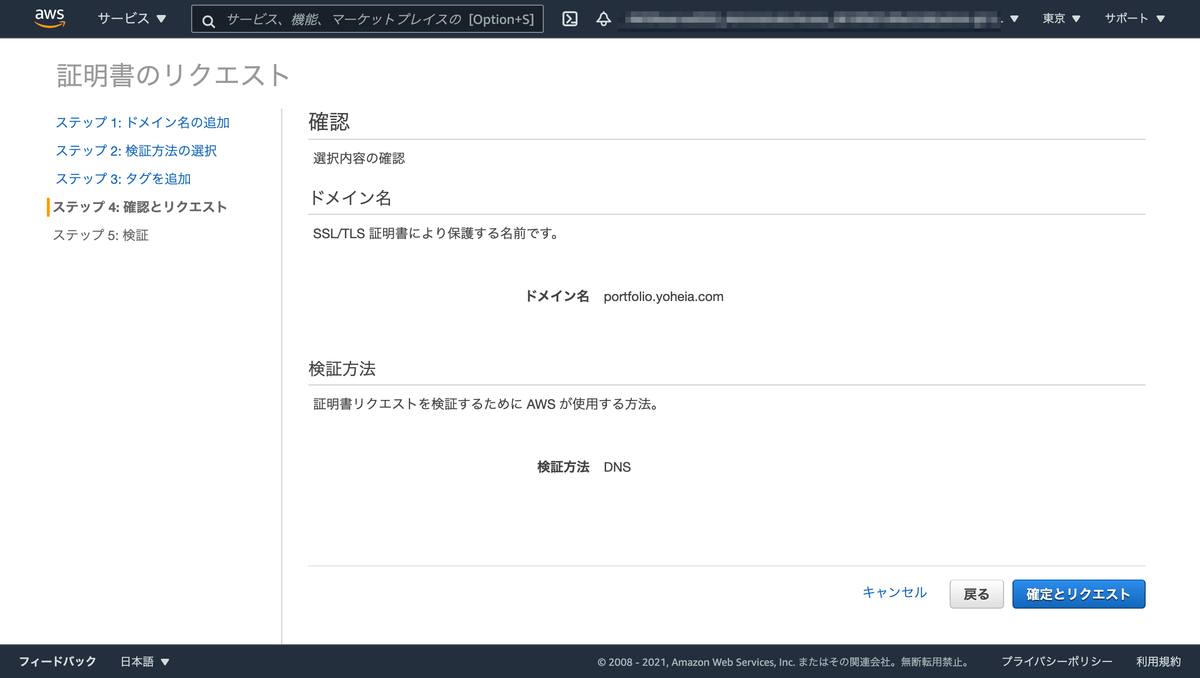Click the ドメイン名 section heading
Image resolution: width=1200 pixels, height=678 pixels.
tap(350, 198)
